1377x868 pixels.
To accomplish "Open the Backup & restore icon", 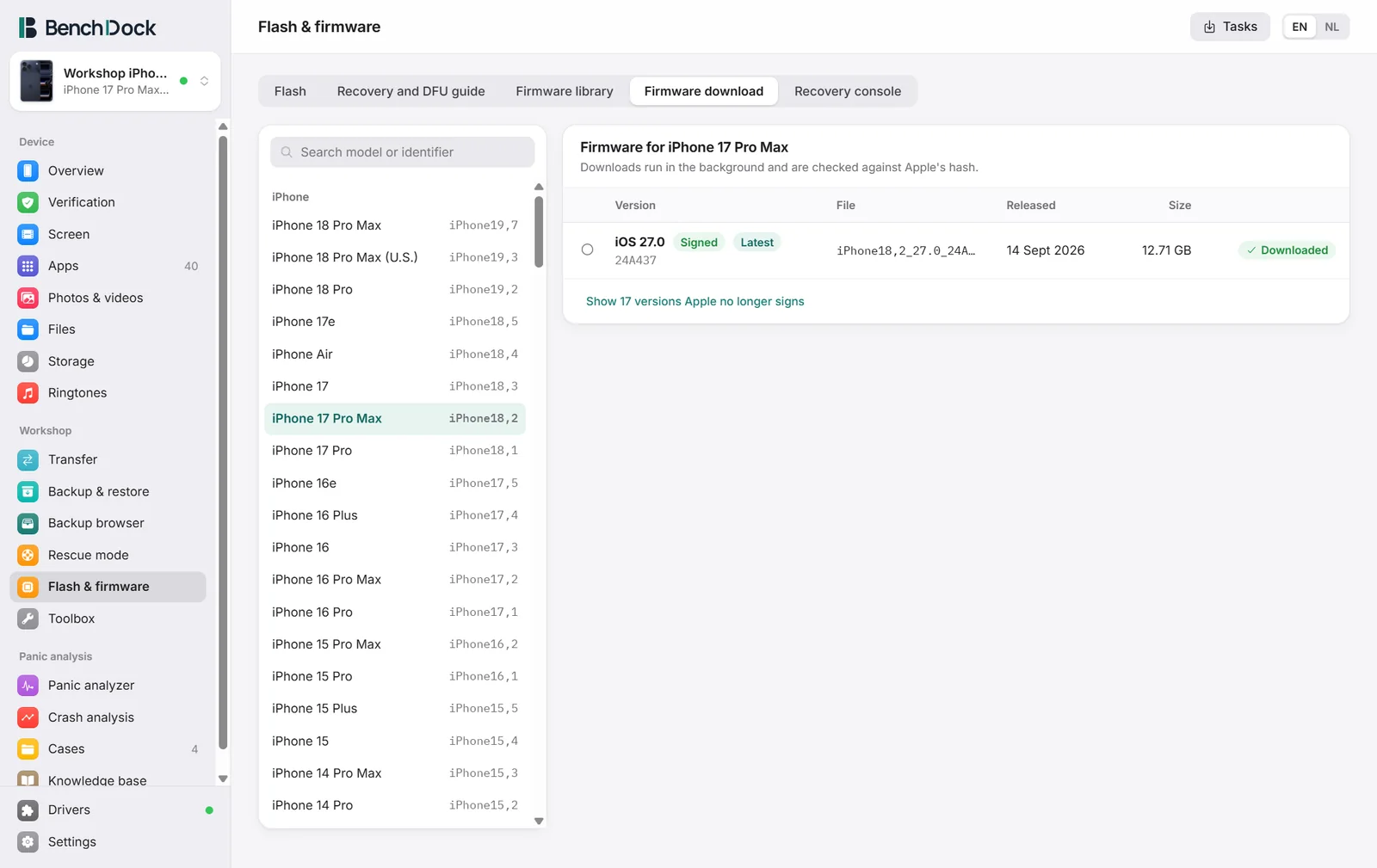I will coord(28,491).
